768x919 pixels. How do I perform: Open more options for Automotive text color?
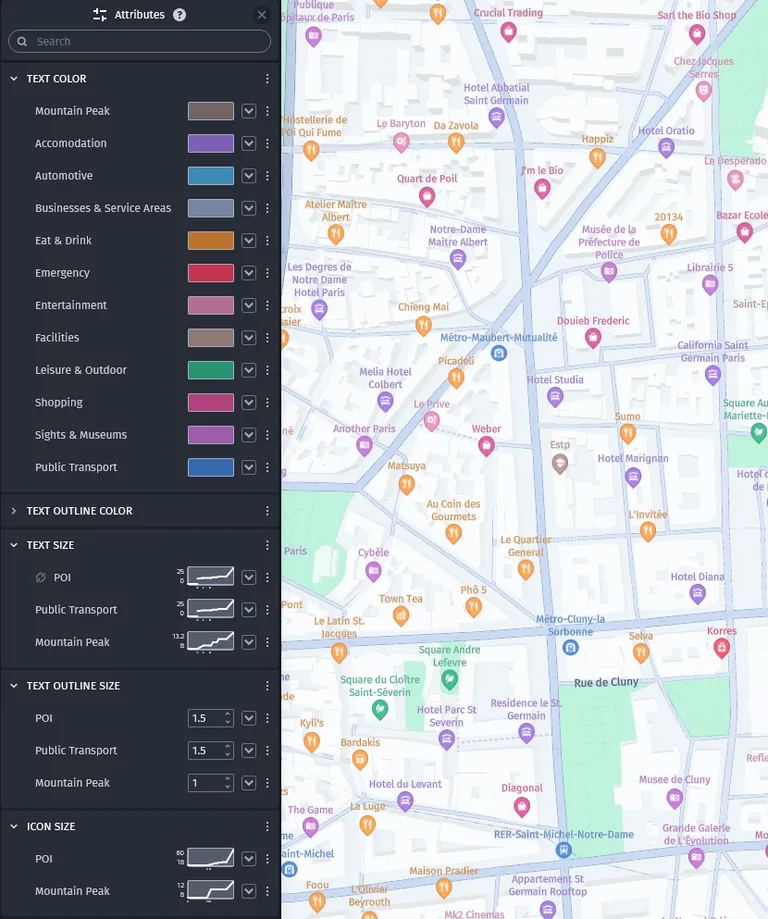(x=267, y=176)
